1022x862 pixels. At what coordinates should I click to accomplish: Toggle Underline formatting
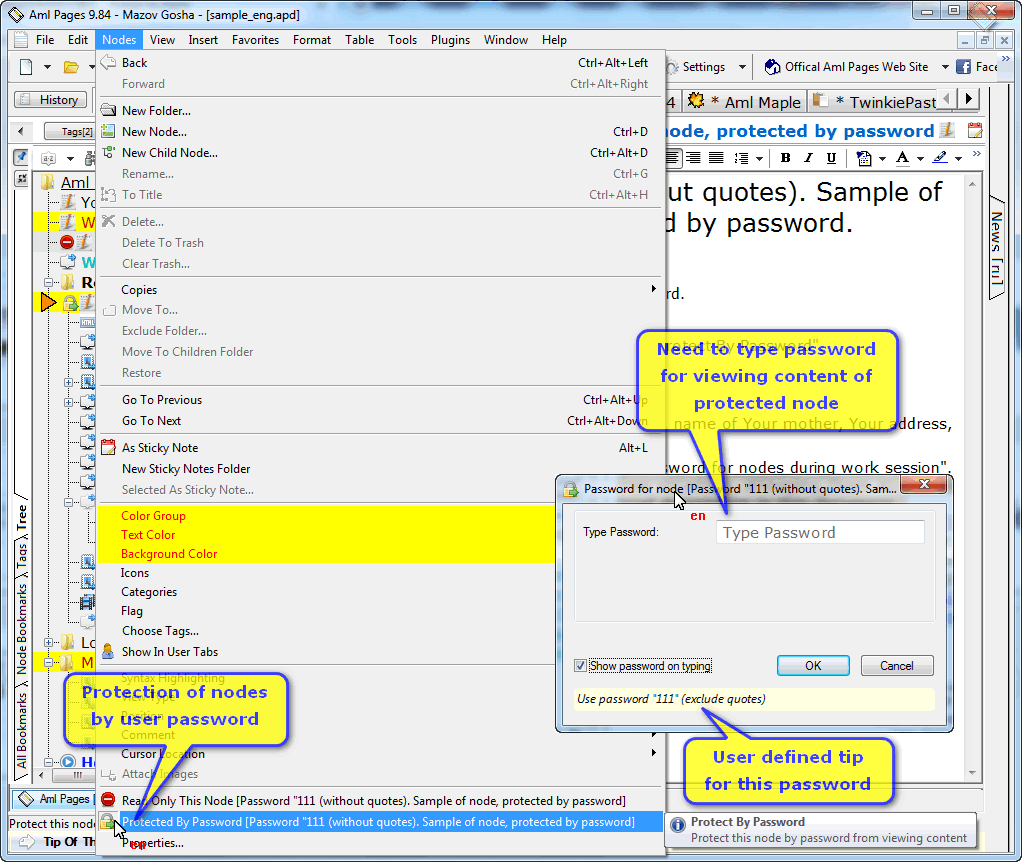[x=831, y=158]
